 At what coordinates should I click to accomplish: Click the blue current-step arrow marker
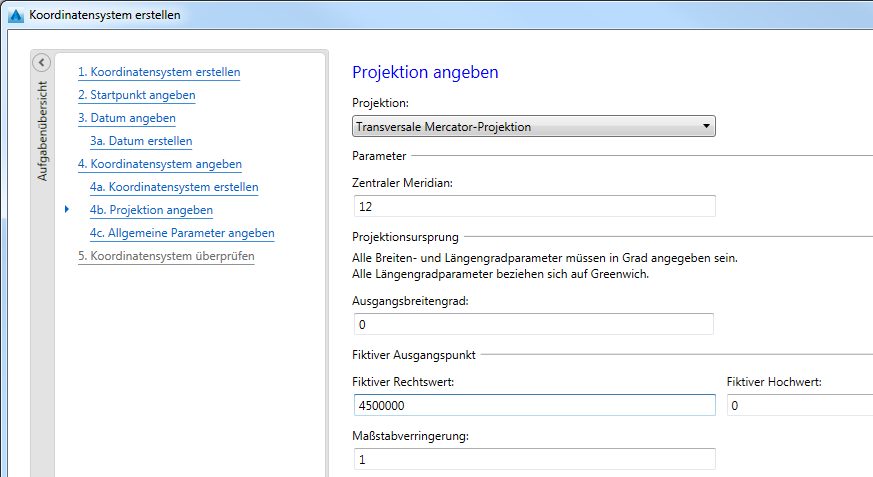pyautogui.click(x=66, y=210)
